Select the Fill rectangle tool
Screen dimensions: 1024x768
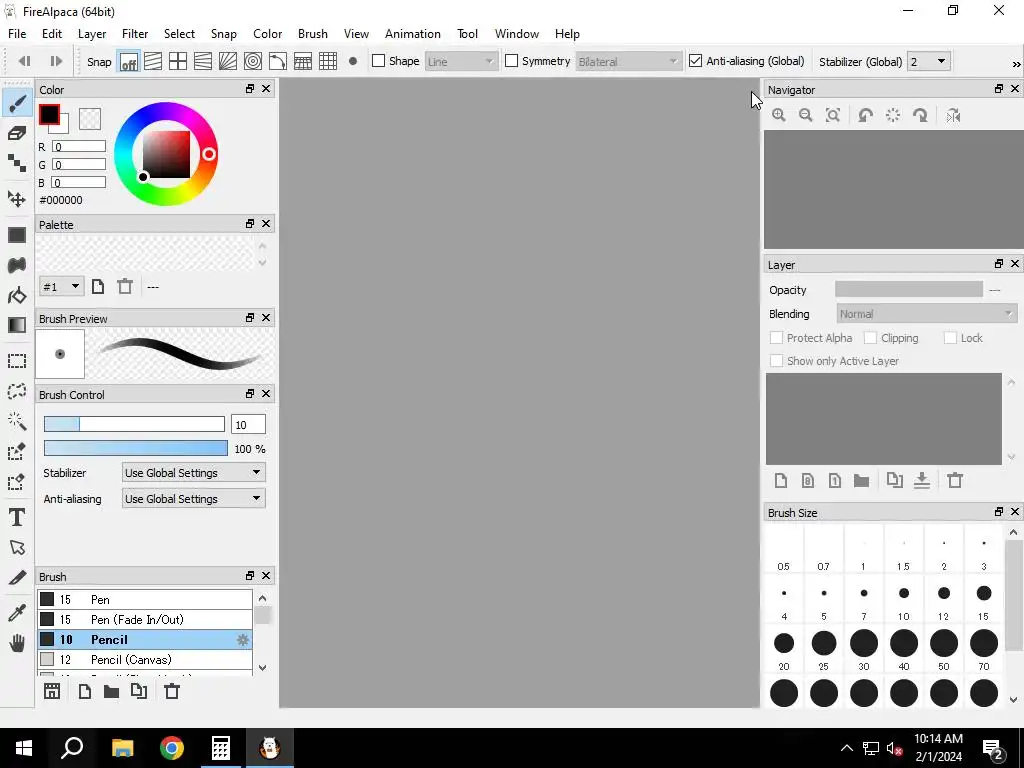tap(17, 235)
